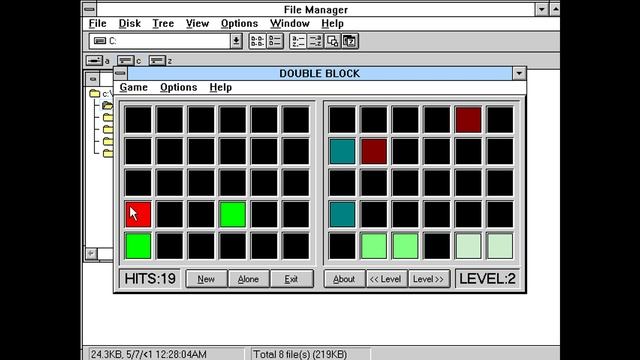Click status bar text 'Total 8 file(s) (219KB)'

(x=300, y=354)
